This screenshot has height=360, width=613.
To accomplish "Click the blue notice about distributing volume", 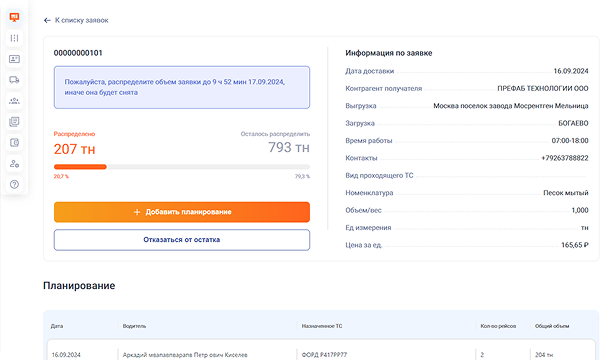I will pos(182,87).
